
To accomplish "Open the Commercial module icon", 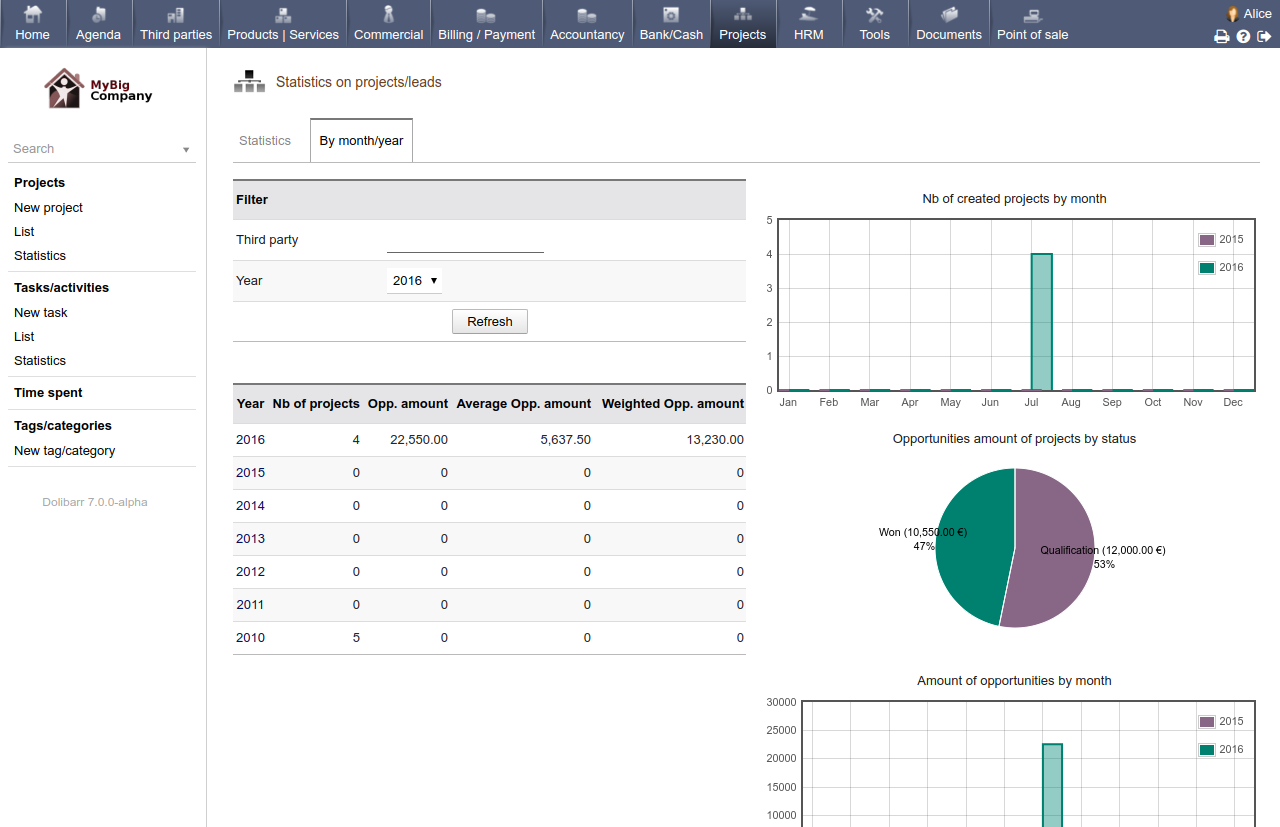I will click(389, 14).
